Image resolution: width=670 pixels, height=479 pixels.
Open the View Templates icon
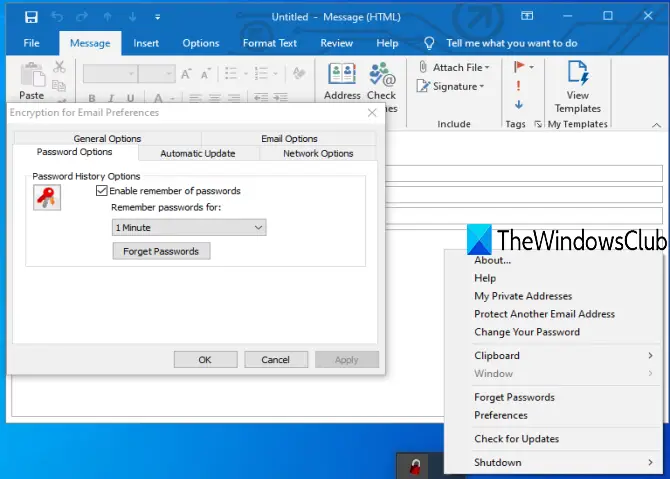(x=578, y=72)
